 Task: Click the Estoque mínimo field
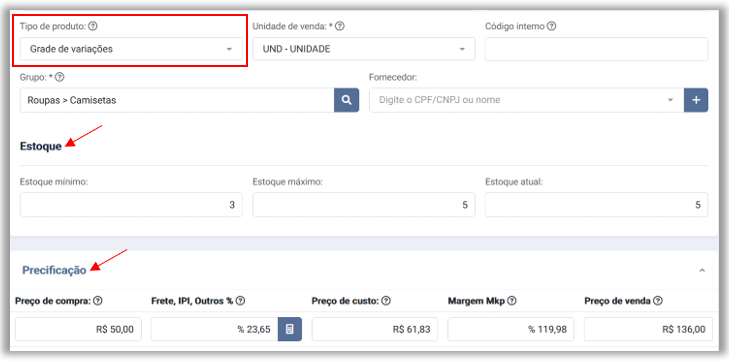(x=131, y=205)
